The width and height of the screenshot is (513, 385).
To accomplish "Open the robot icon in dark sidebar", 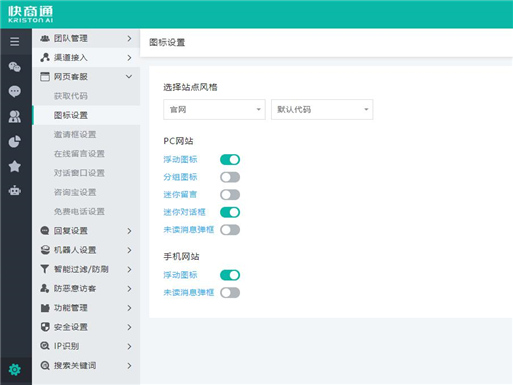I will [x=15, y=191].
